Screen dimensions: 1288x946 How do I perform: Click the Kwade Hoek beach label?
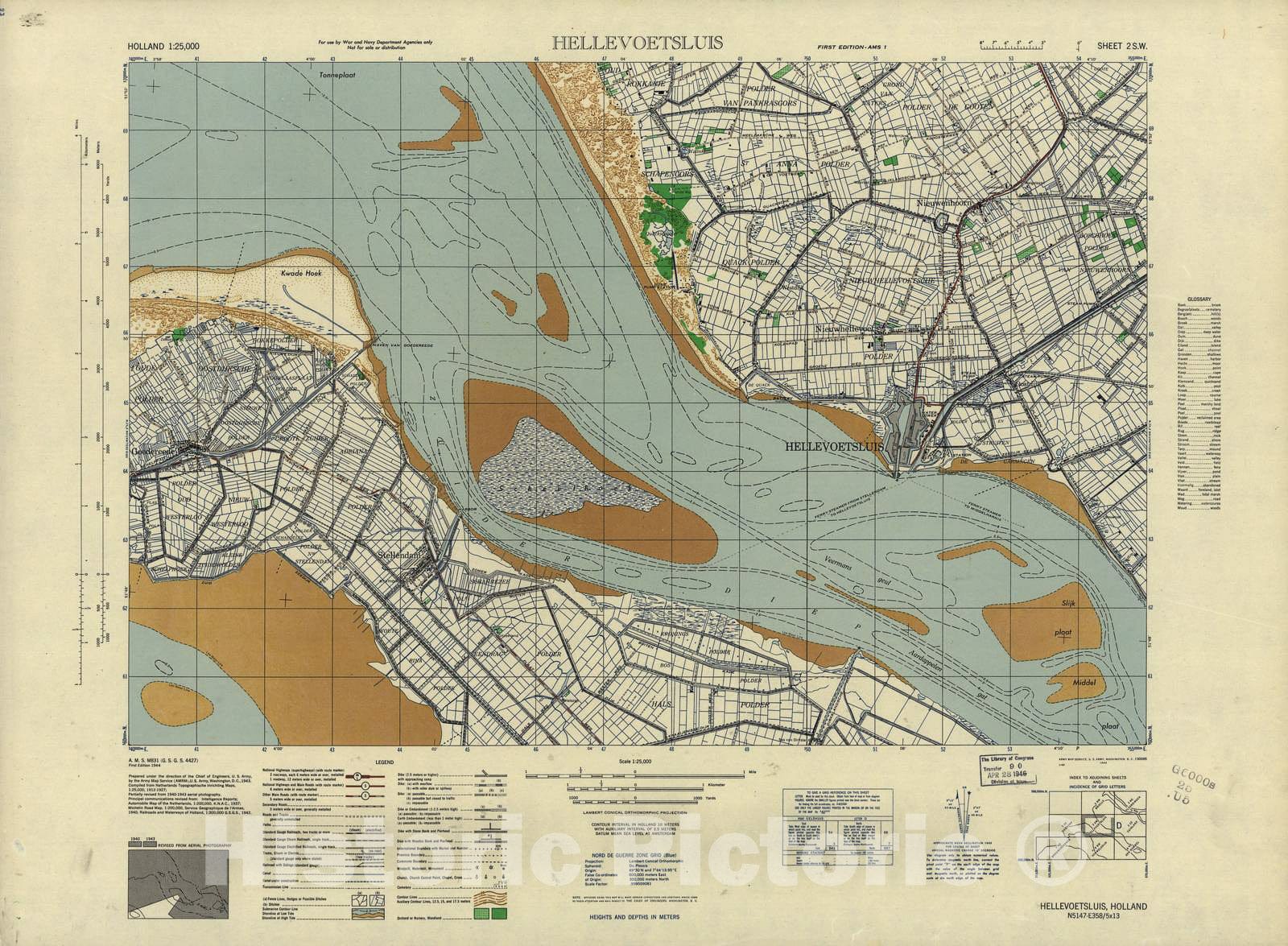[x=299, y=275]
